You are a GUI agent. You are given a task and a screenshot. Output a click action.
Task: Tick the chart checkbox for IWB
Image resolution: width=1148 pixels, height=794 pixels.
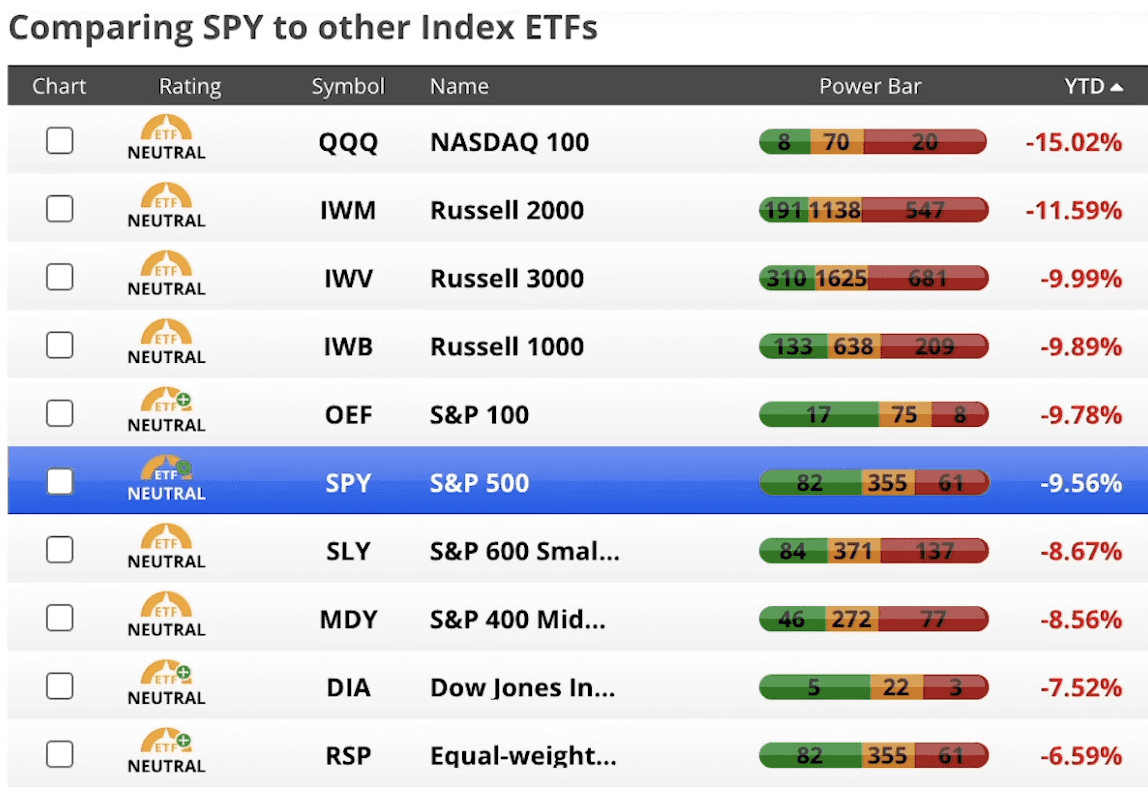point(59,345)
